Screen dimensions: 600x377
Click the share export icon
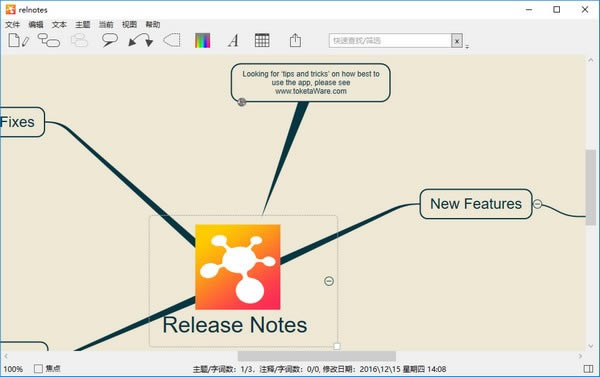click(x=295, y=40)
